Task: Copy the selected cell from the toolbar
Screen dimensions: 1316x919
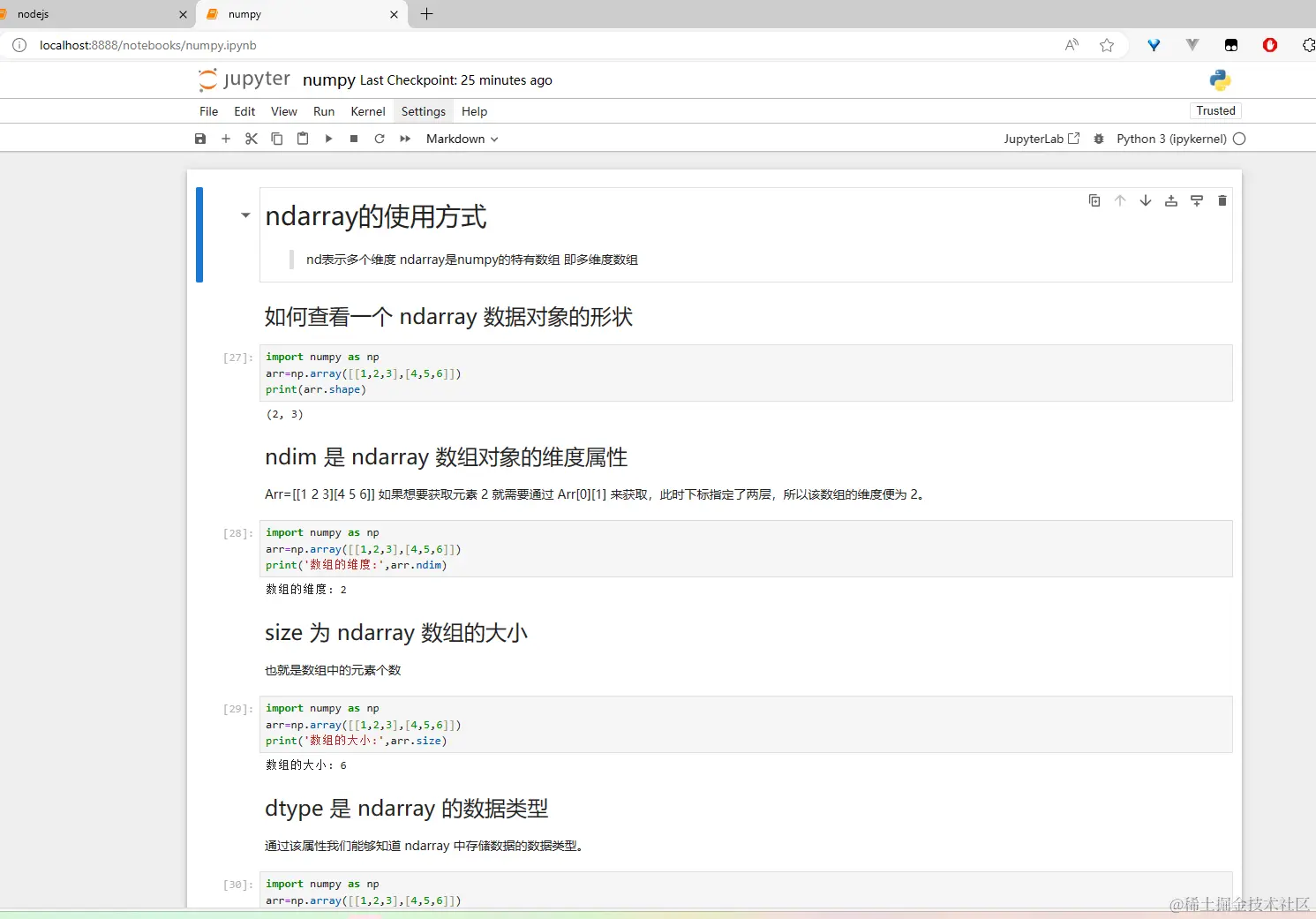Action: pos(277,139)
